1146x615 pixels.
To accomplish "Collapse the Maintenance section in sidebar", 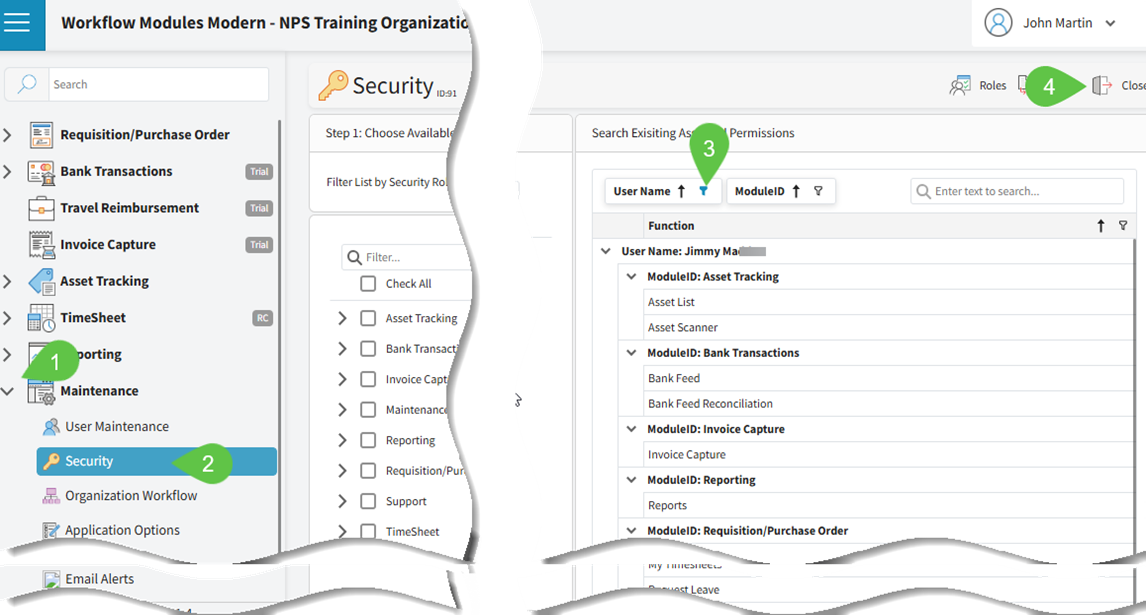I will pyautogui.click(x=8, y=391).
